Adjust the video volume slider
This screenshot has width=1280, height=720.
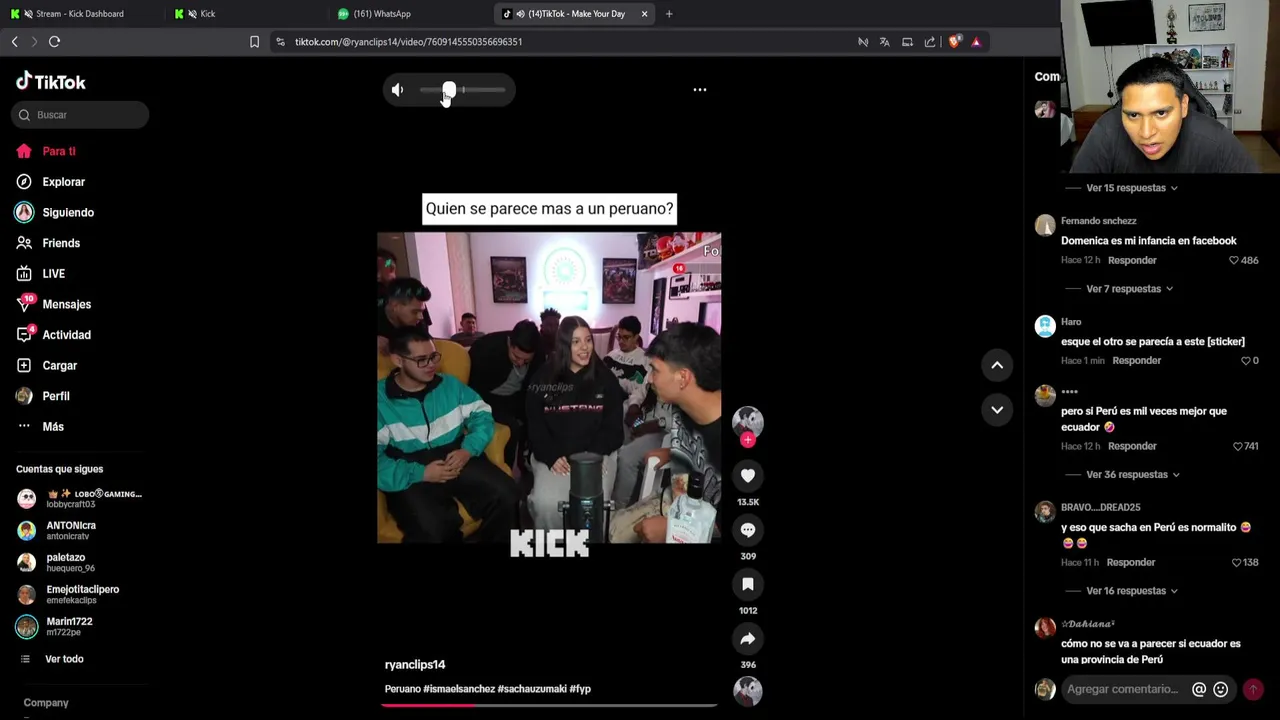[462, 90]
